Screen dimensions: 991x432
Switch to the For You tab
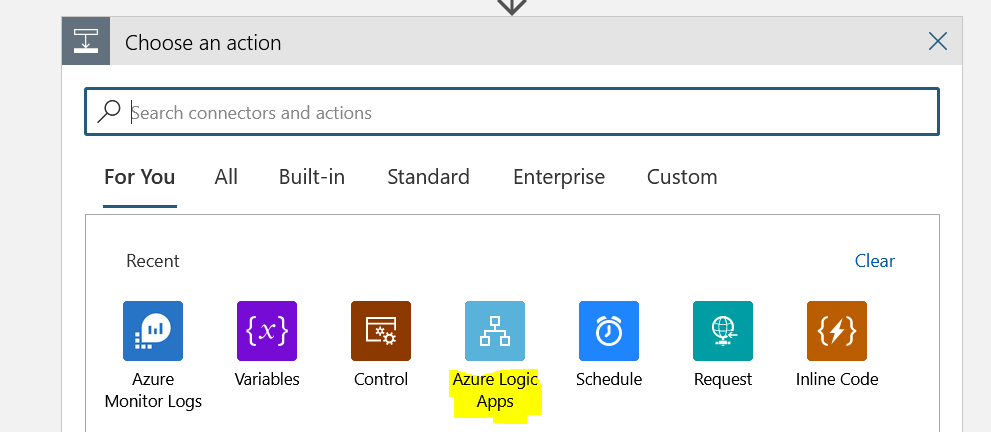[x=140, y=177]
